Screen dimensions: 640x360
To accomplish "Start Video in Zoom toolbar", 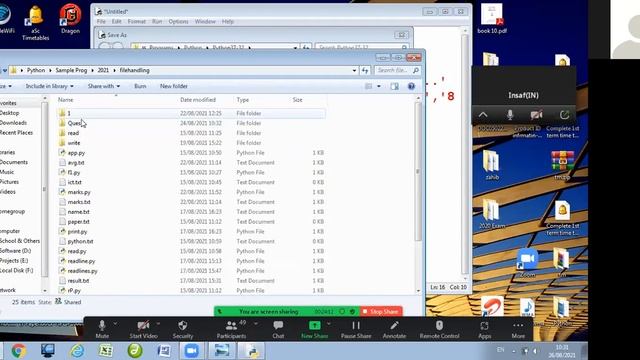I will tap(143, 329).
